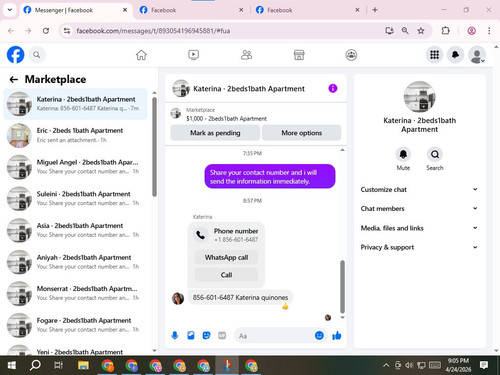Click the Call button in phone card

click(226, 275)
